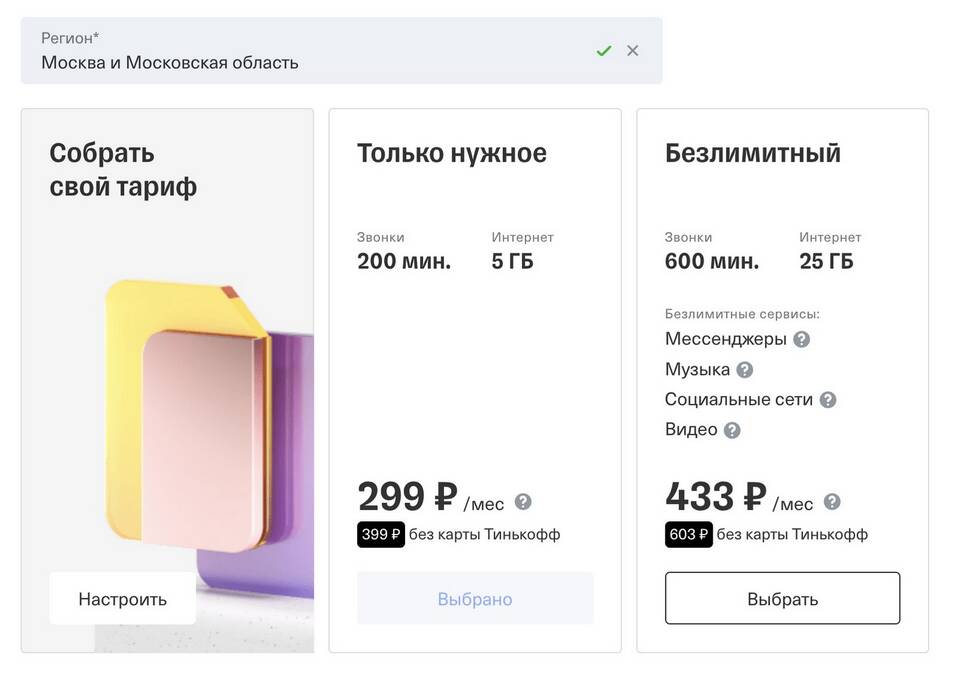Click the Мессенджеры service label
960x675 pixels.
tap(726, 339)
